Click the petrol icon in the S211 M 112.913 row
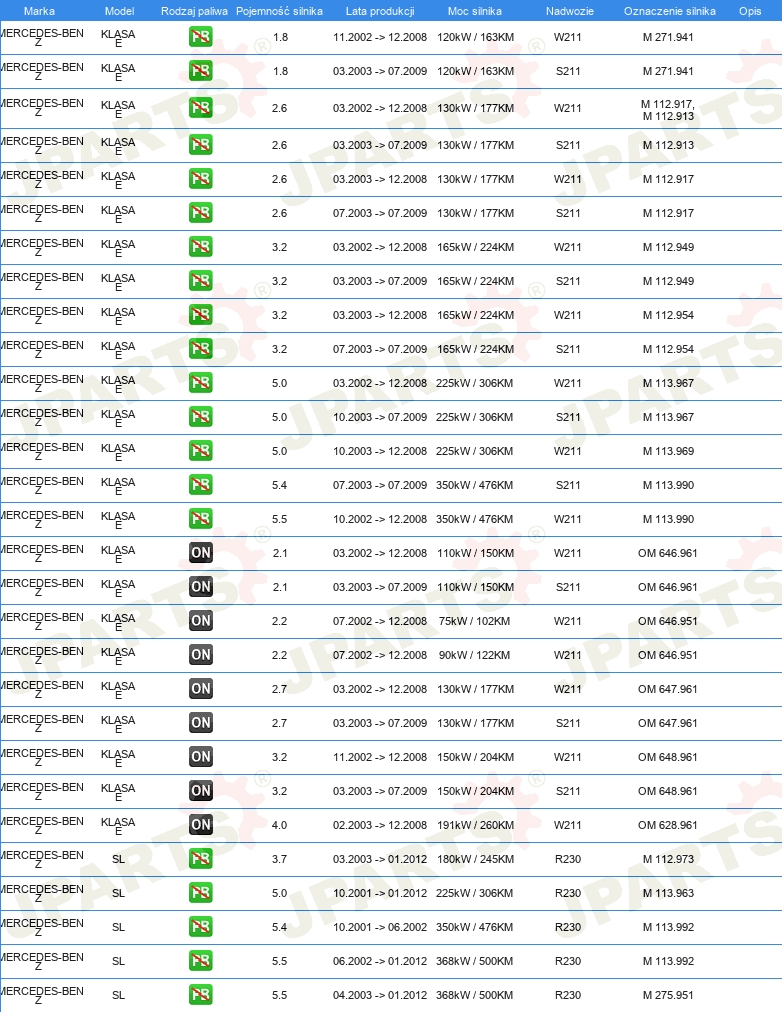Screen dimensions: 782x1012 pos(201,145)
